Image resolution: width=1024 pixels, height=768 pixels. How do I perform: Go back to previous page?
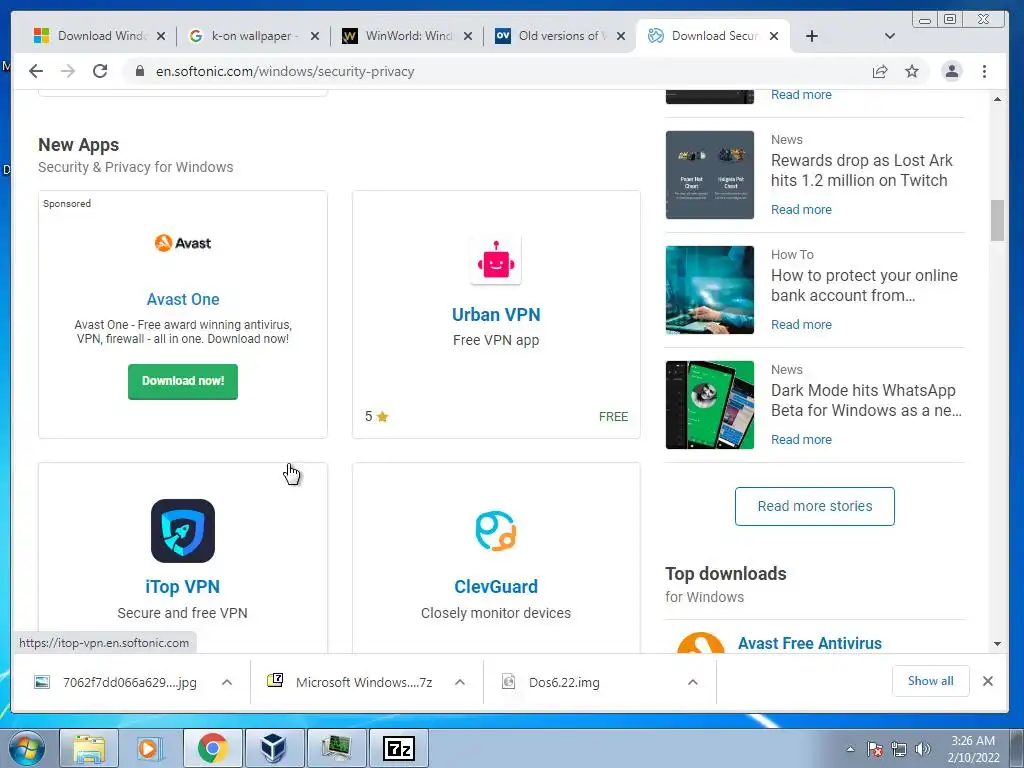point(36,71)
